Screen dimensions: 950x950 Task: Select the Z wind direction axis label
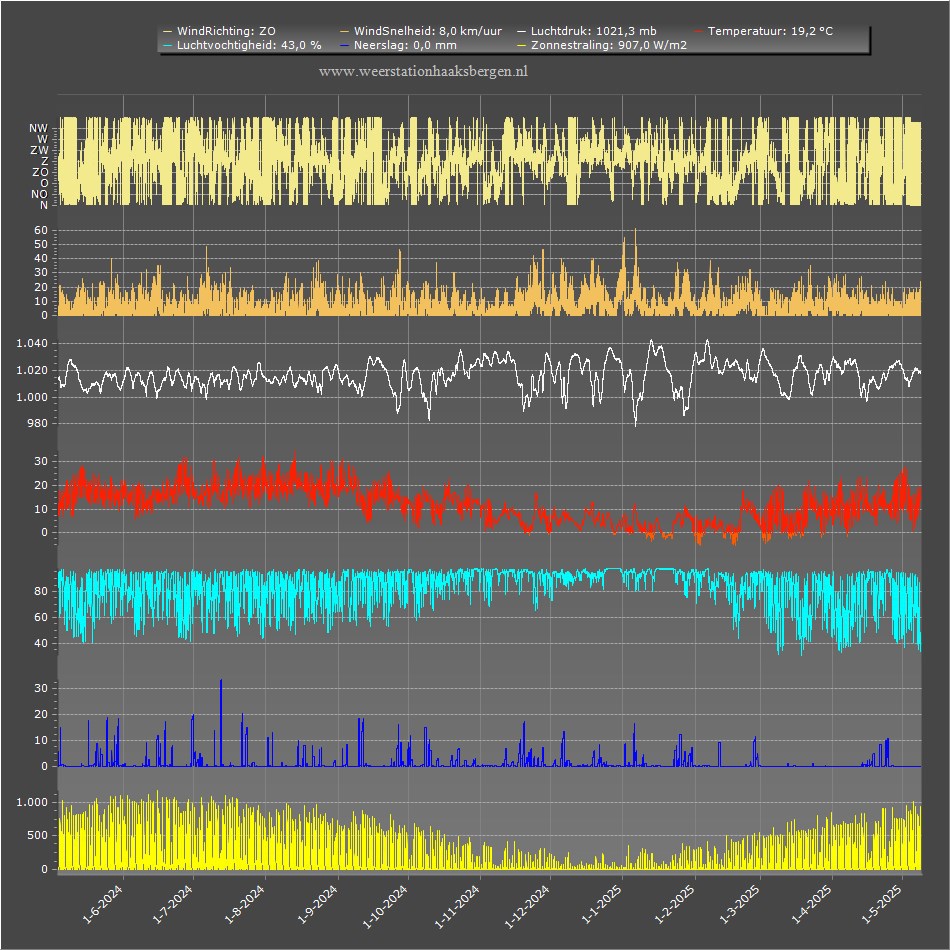pos(45,161)
